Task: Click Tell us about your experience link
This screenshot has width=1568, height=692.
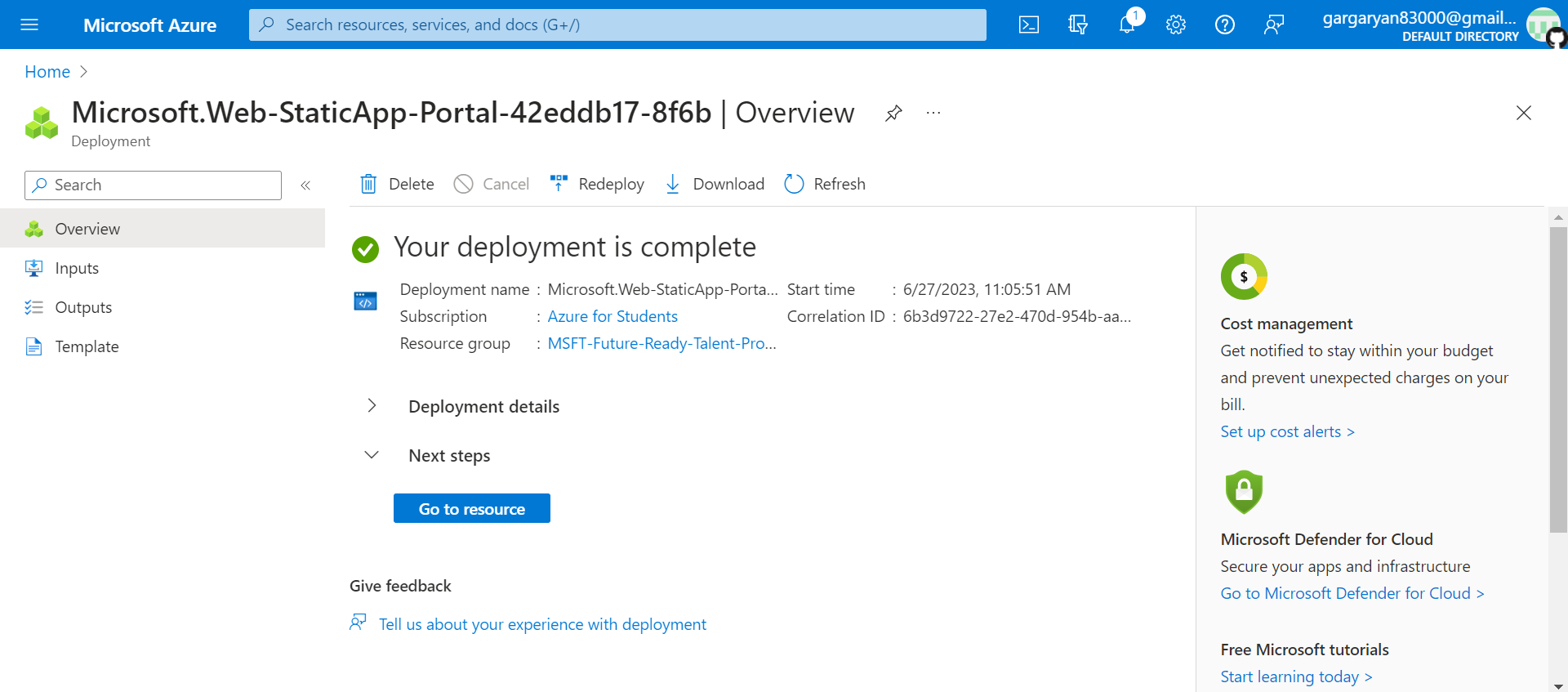Action: [542, 624]
